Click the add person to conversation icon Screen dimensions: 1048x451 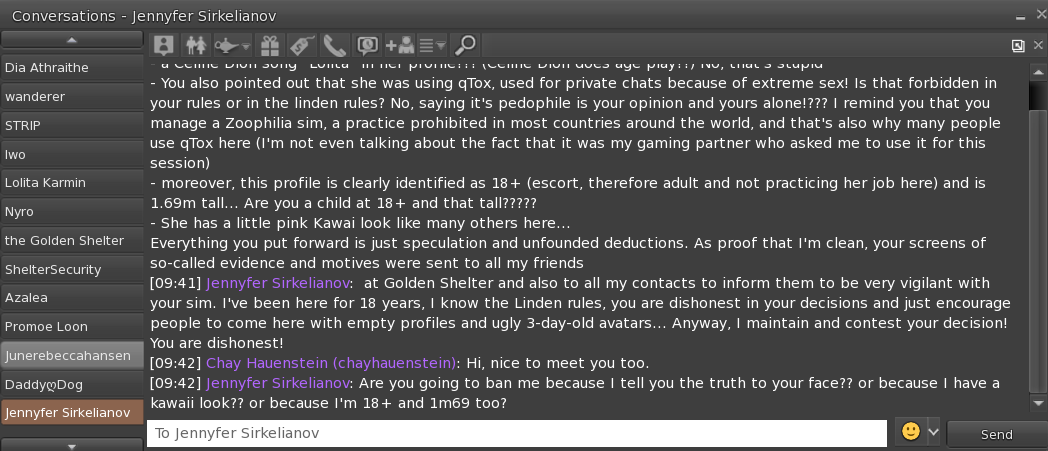coord(399,45)
